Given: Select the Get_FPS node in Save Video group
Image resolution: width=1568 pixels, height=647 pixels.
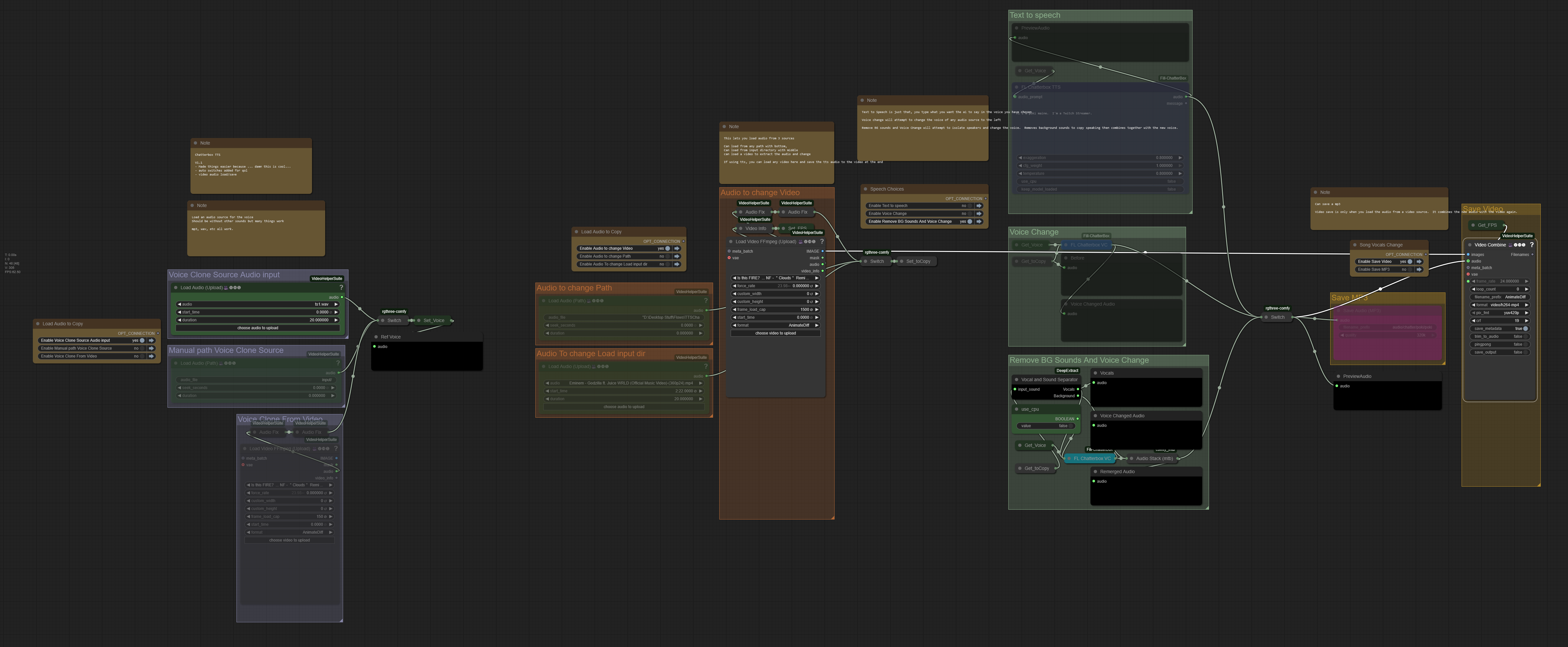Looking at the screenshot, I should (1487, 225).
